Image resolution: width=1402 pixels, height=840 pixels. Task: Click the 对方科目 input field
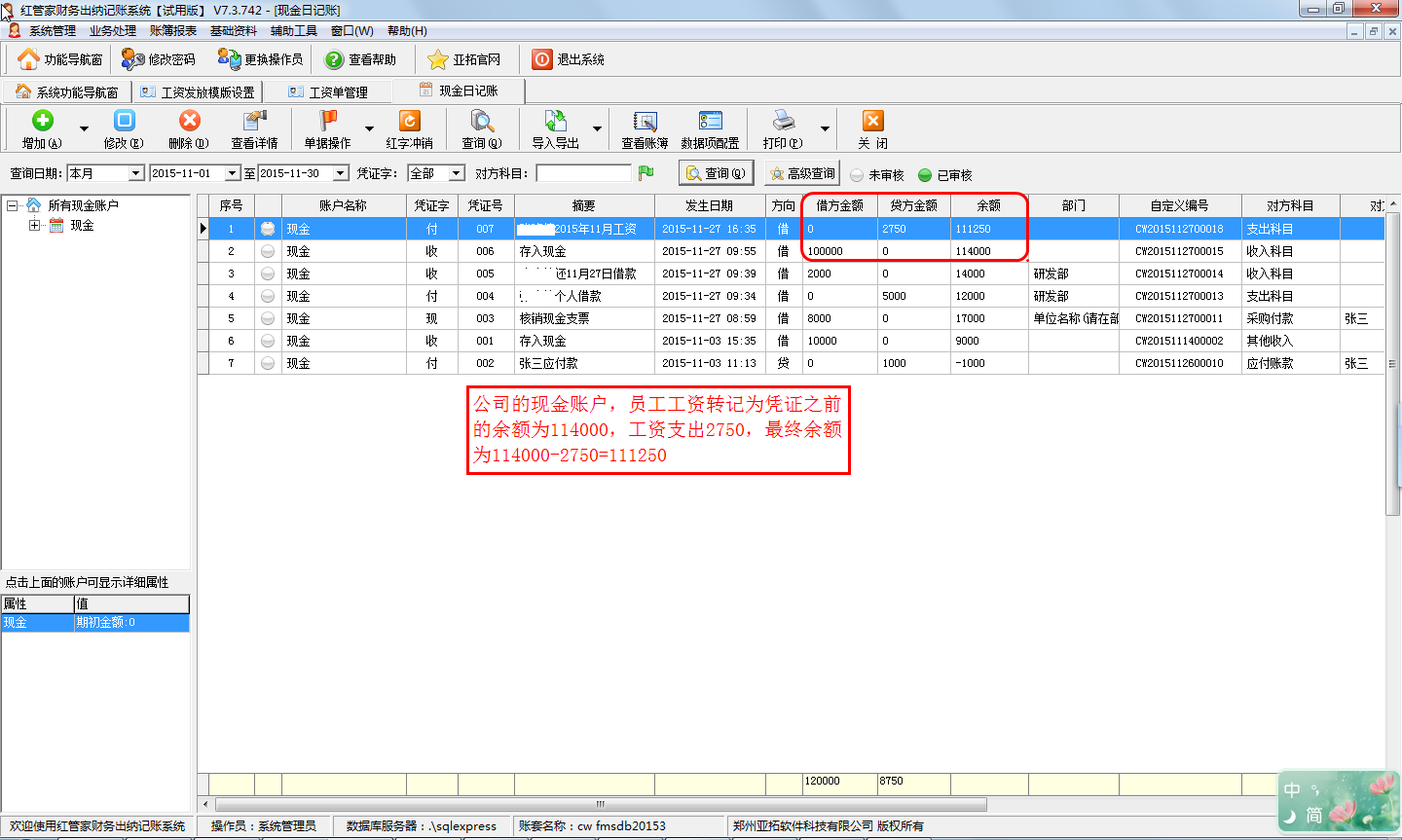(583, 173)
